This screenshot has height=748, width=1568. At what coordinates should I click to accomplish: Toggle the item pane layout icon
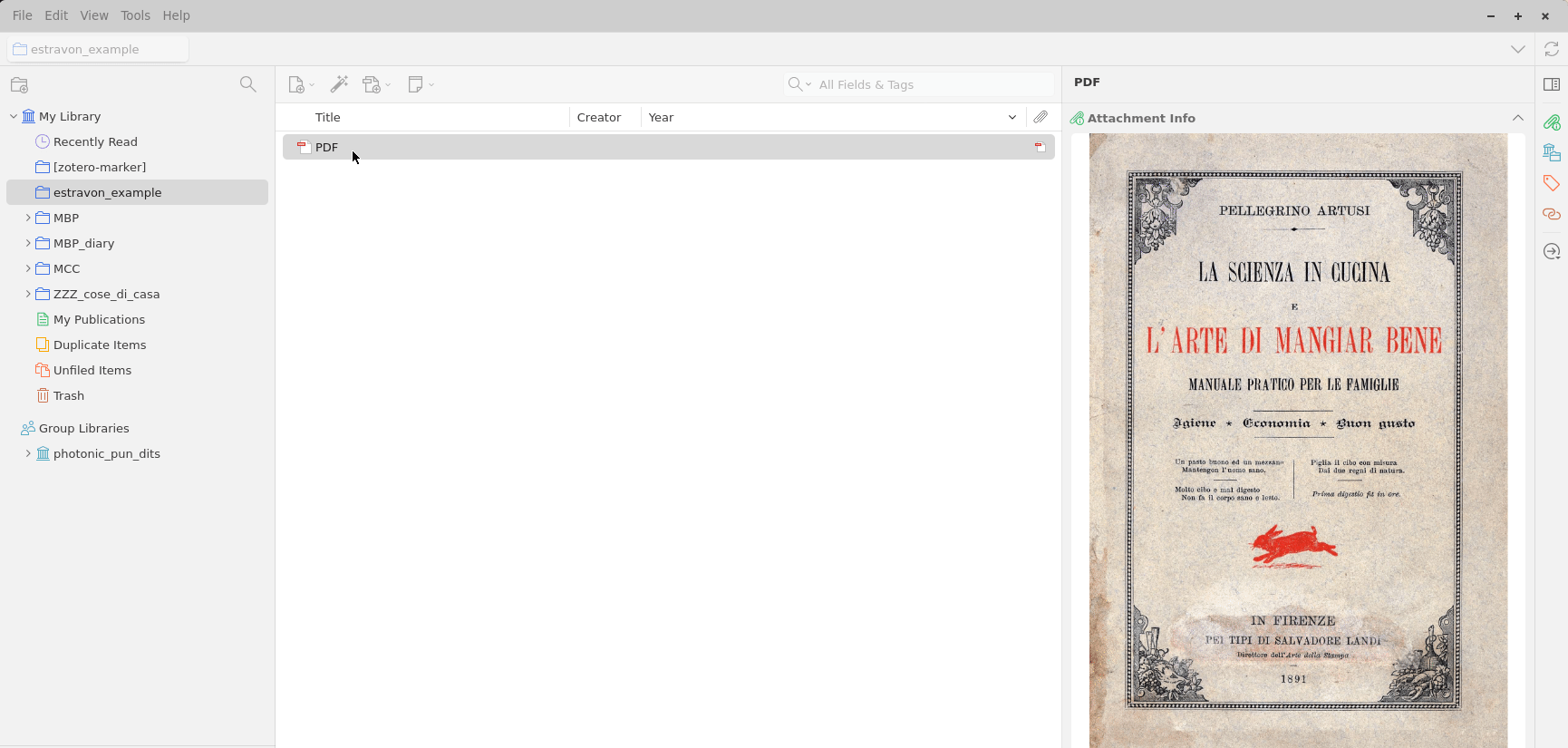pyautogui.click(x=1552, y=84)
